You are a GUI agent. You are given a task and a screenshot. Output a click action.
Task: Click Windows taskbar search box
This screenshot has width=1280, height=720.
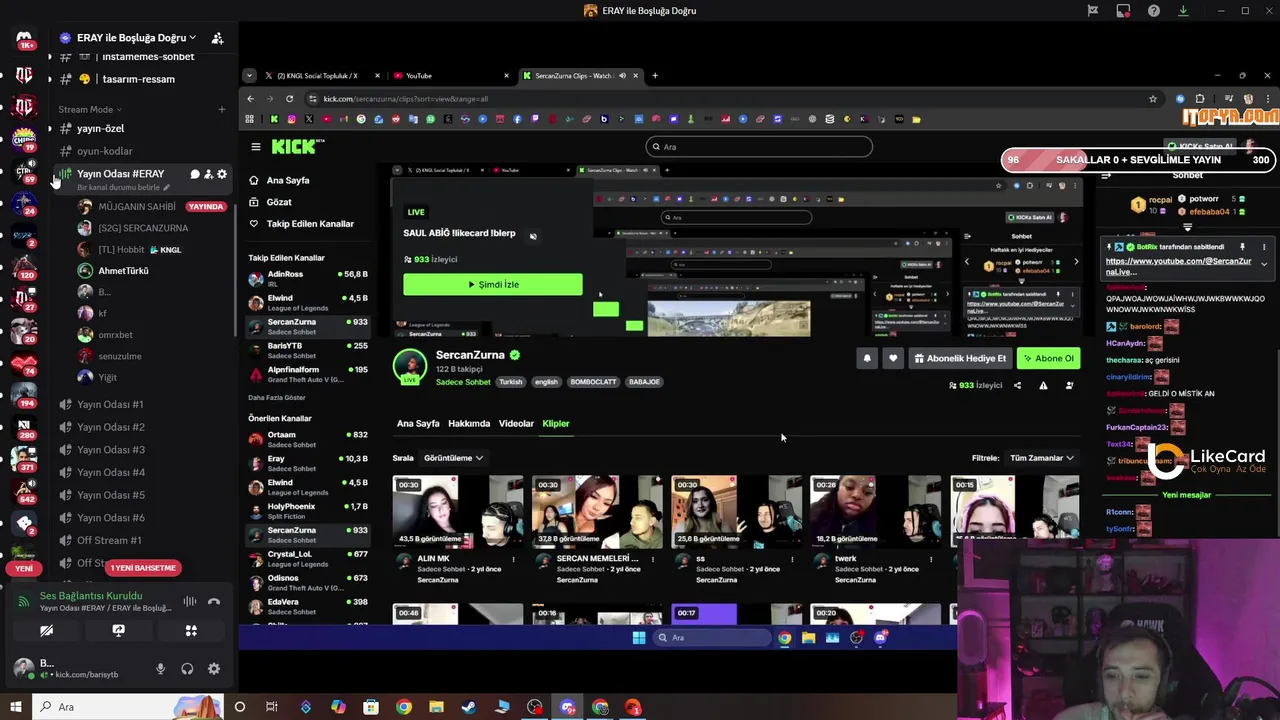pyautogui.click(x=130, y=707)
